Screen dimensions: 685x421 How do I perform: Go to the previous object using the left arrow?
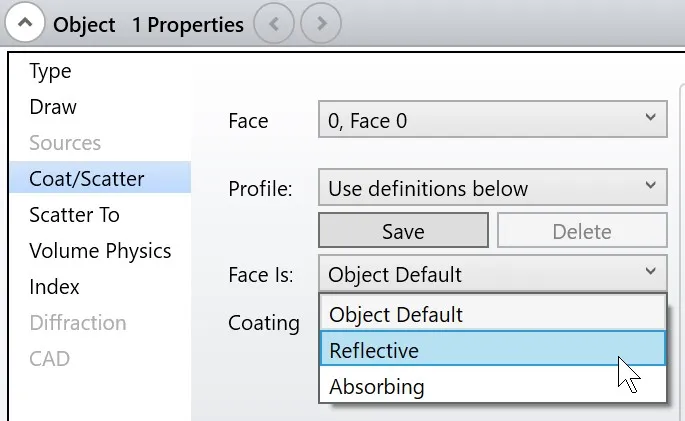(274, 24)
